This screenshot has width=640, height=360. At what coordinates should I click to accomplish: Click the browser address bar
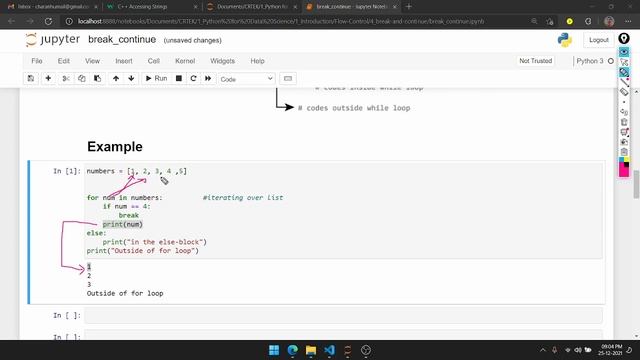[x=294, y=21]
